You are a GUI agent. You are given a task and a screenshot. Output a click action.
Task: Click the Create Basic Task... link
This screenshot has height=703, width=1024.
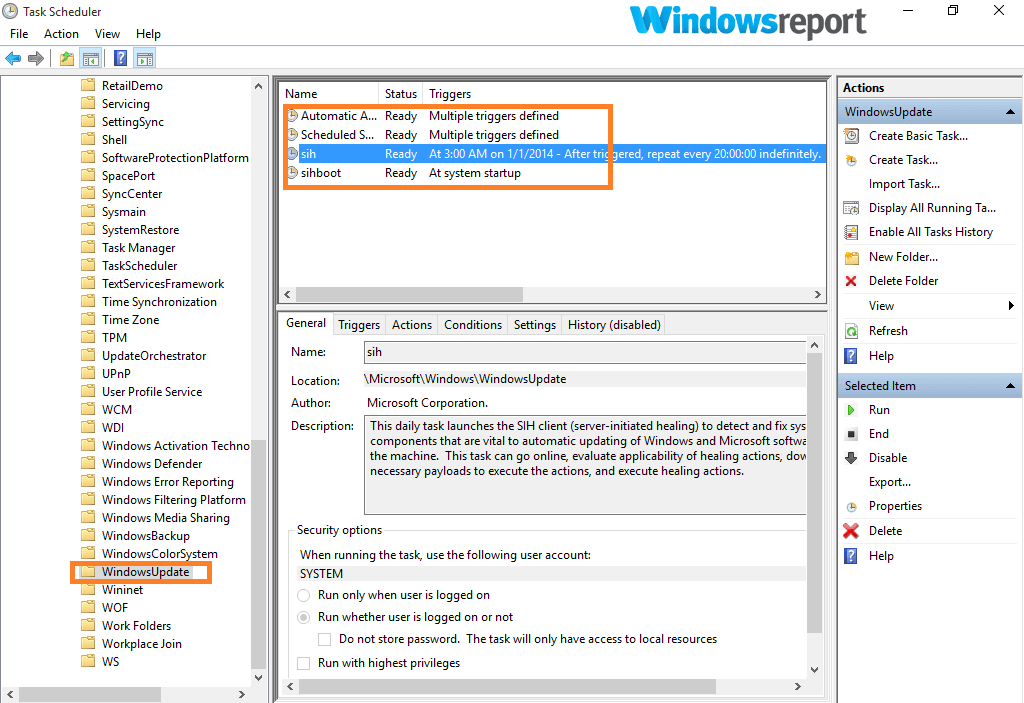point(918,136)
